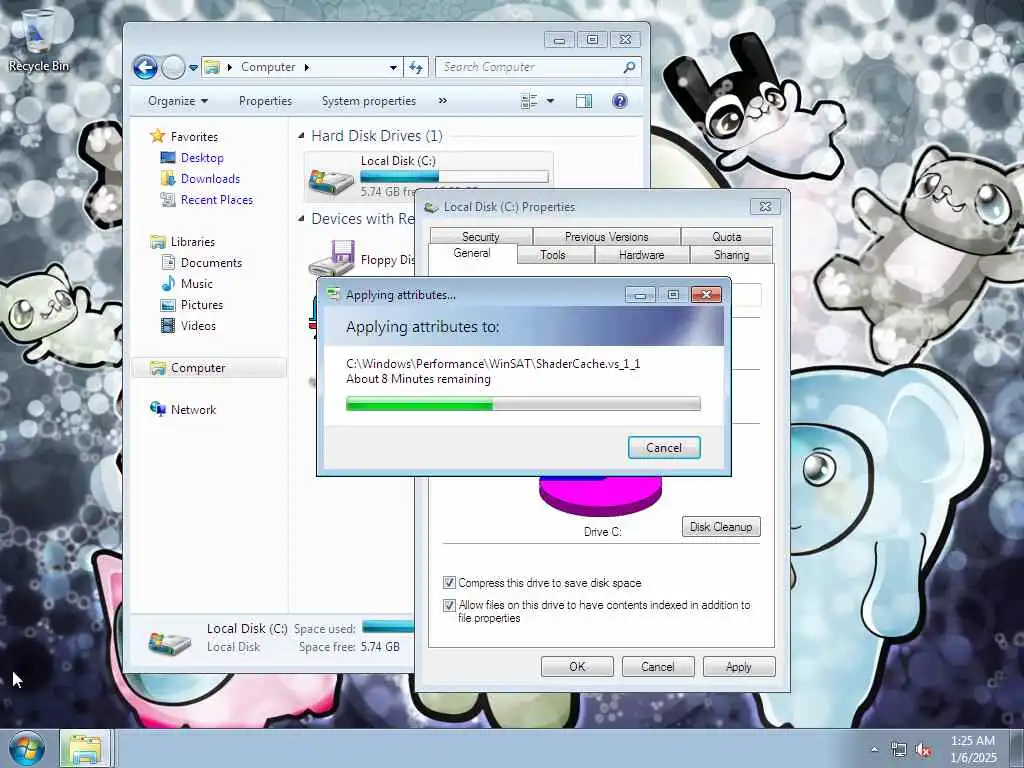Click the folder icon in the address bar
Image resolution: width=1024 pixels, height=768 pixels.
212,67
